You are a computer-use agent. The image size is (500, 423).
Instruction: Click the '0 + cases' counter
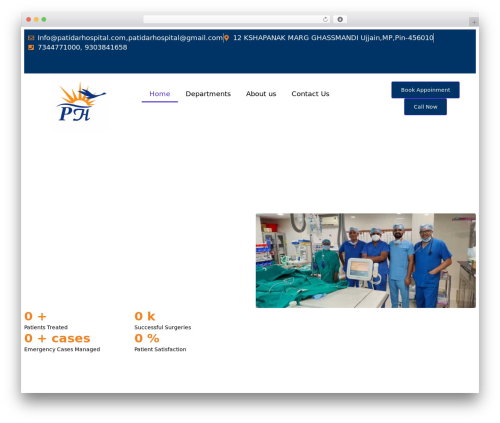[x=57, y=338]
